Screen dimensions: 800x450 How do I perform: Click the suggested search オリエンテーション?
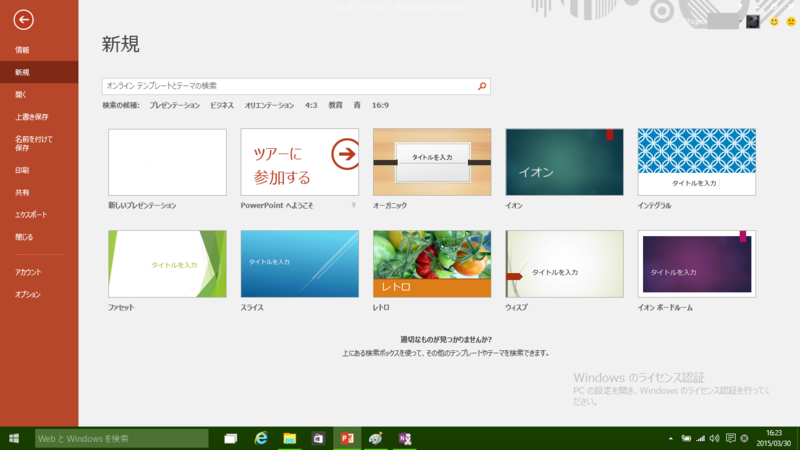(269, 105)
